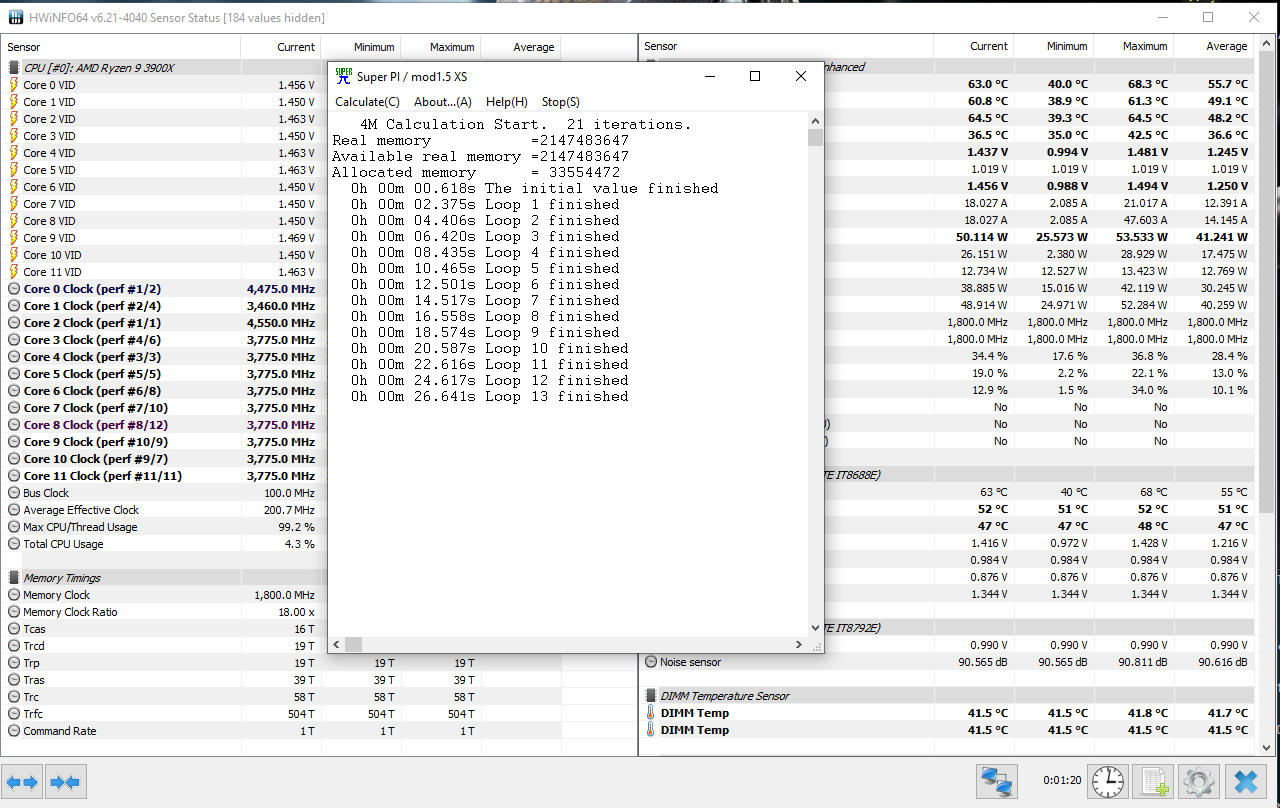Click the 99.2 % usage value
1280x808 pixels.
pyautogui.click(x=297, y=527)
